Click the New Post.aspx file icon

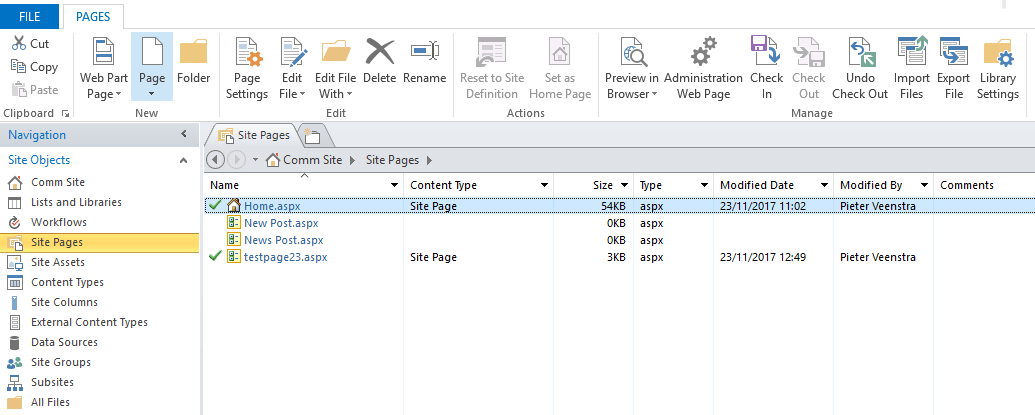[x=234, y=223]
